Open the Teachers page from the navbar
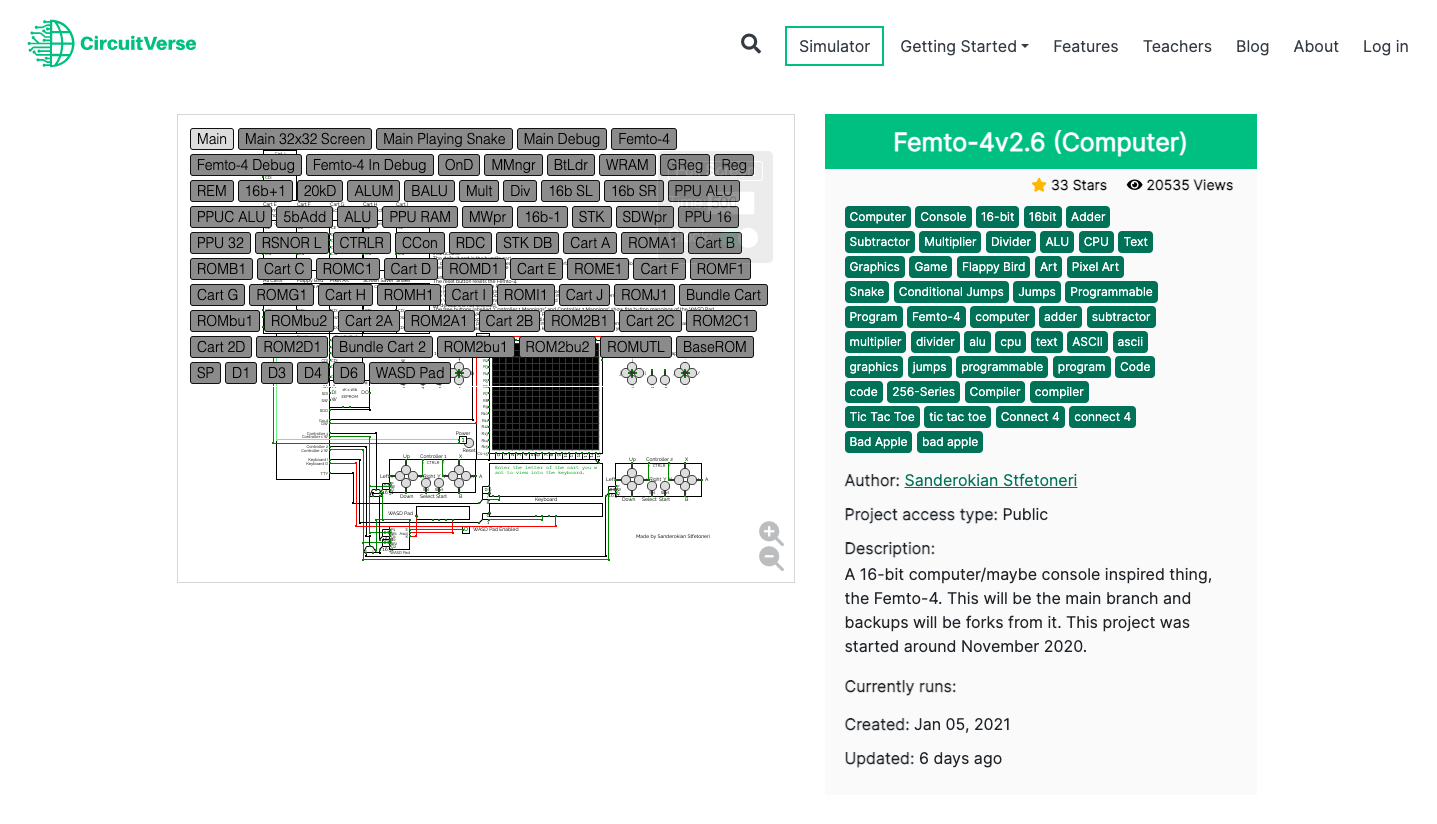Image resolution: width=1437 pixels, height=824 pixels. (1177, 46)
